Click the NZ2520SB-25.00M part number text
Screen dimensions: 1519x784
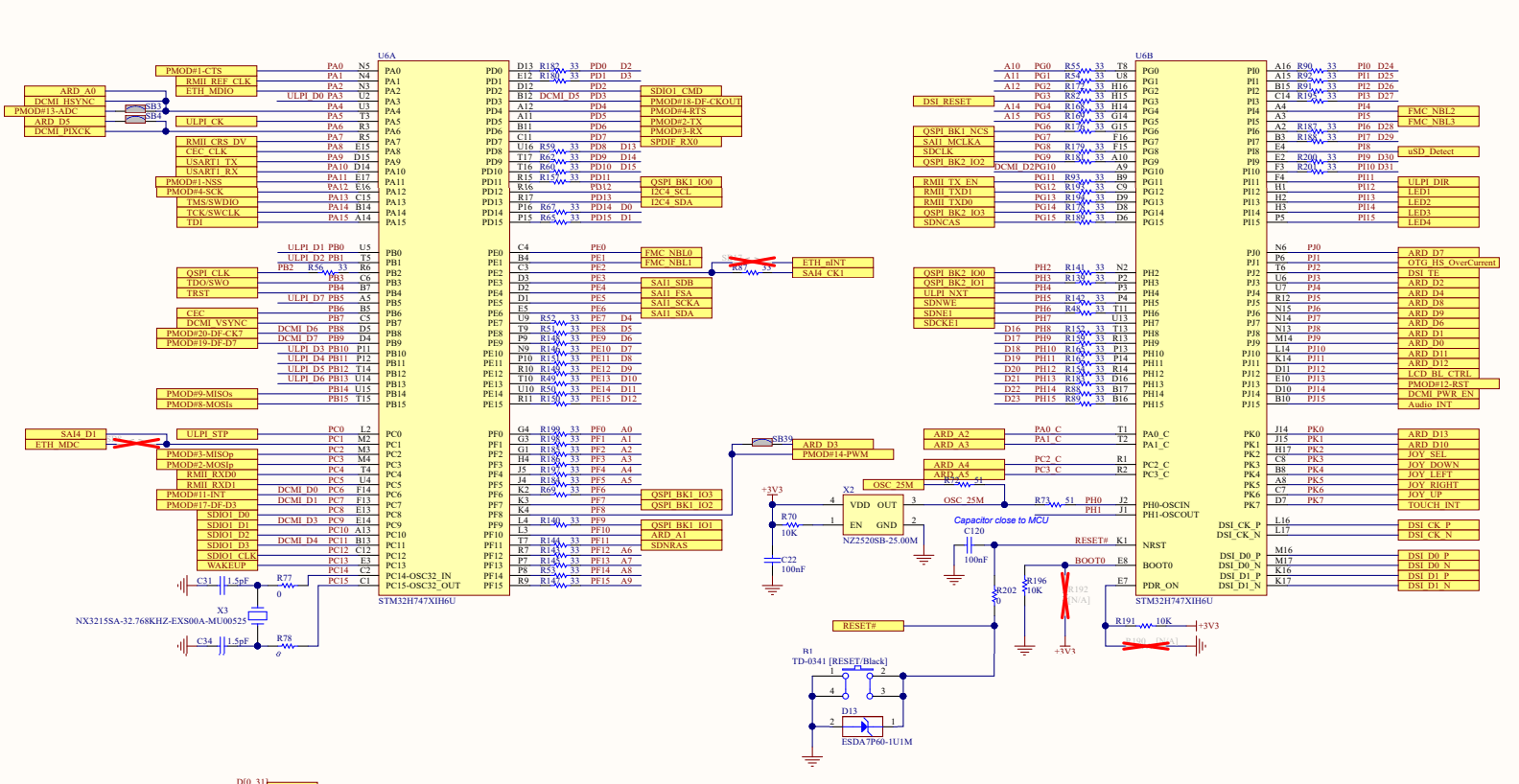[880, 541]
